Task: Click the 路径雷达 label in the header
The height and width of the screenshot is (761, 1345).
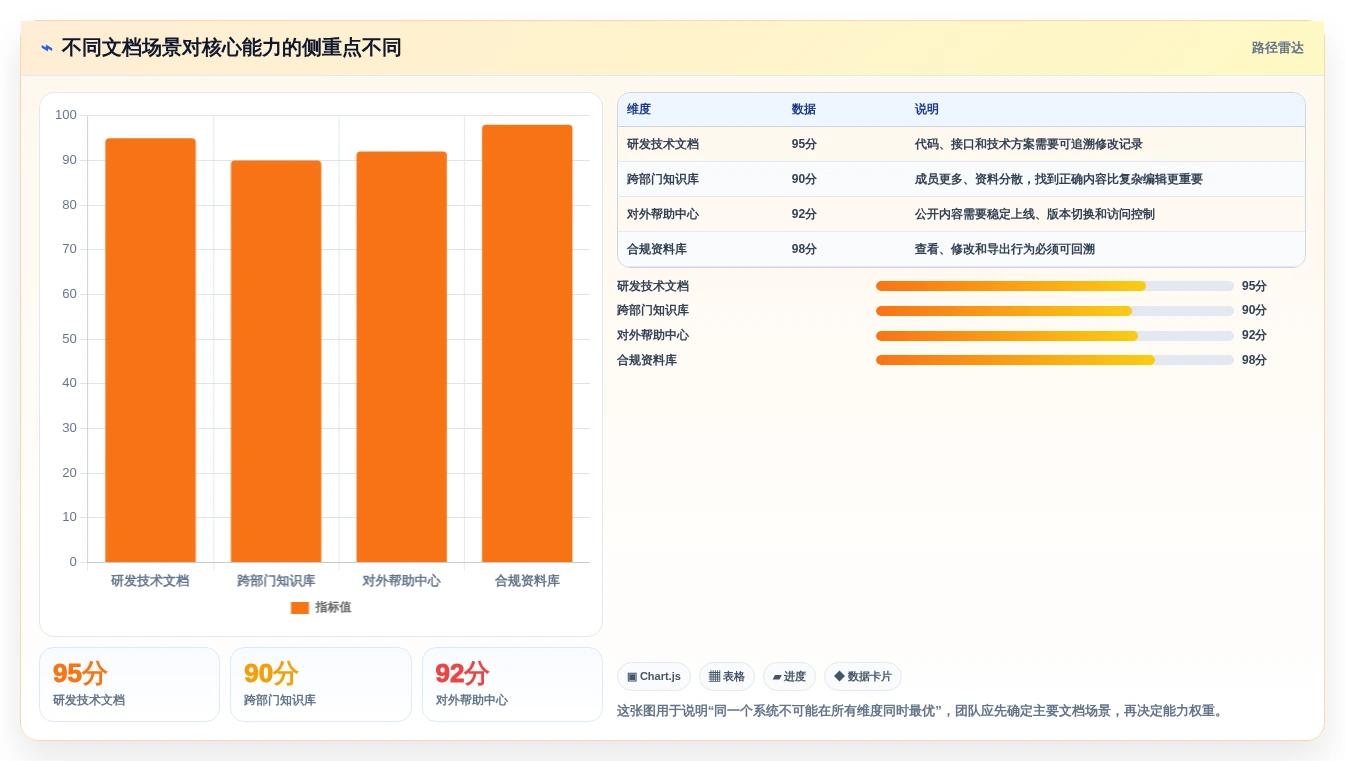Action: coord(1277,48)
